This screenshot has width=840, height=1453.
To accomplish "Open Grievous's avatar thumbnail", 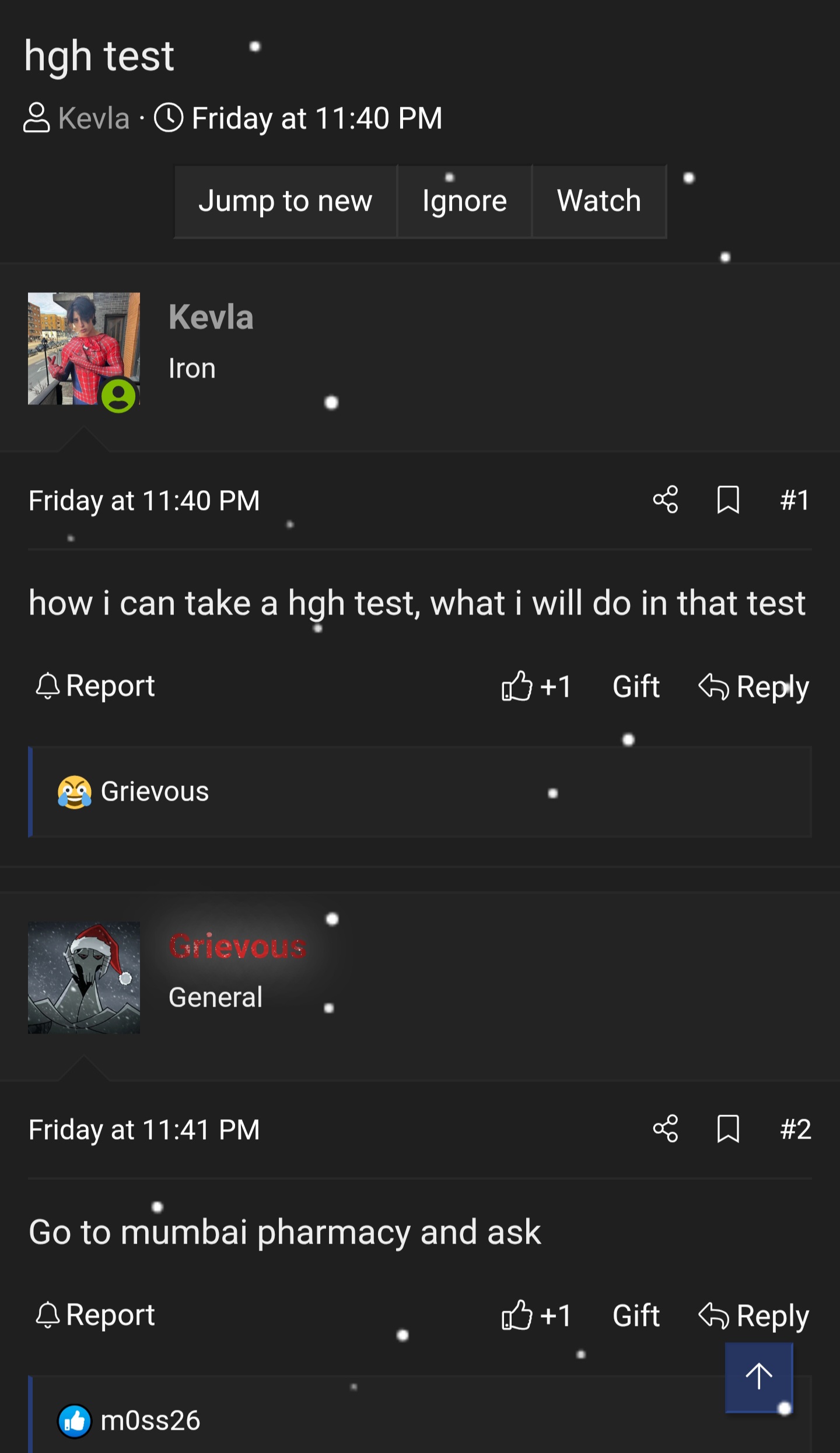I will 83,977.
